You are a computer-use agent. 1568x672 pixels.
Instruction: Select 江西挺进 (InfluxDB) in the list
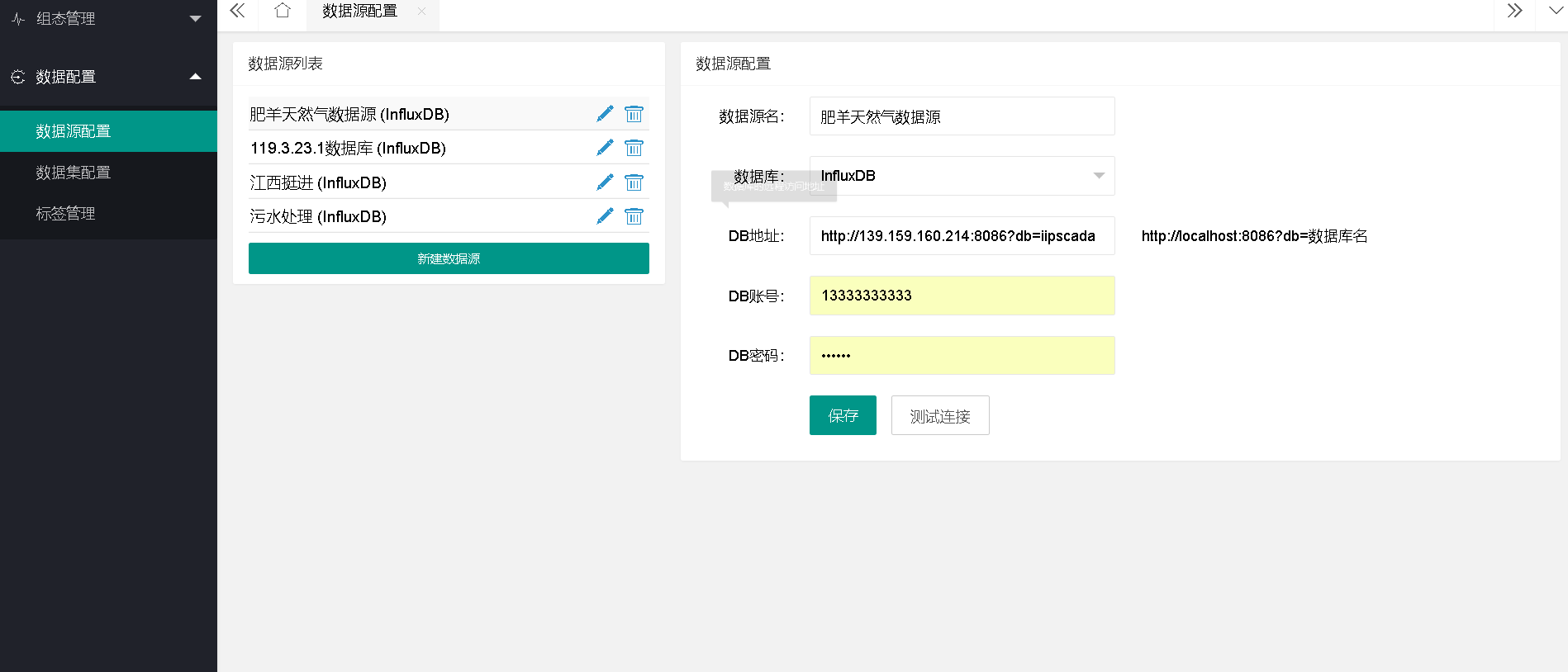[x=318, y=182]
